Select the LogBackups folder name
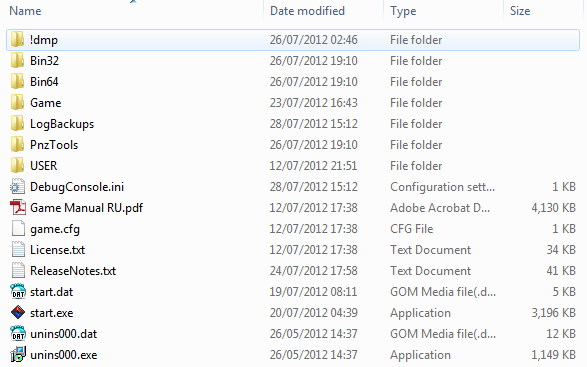This screenshot has width=587, height=367. 62,124
